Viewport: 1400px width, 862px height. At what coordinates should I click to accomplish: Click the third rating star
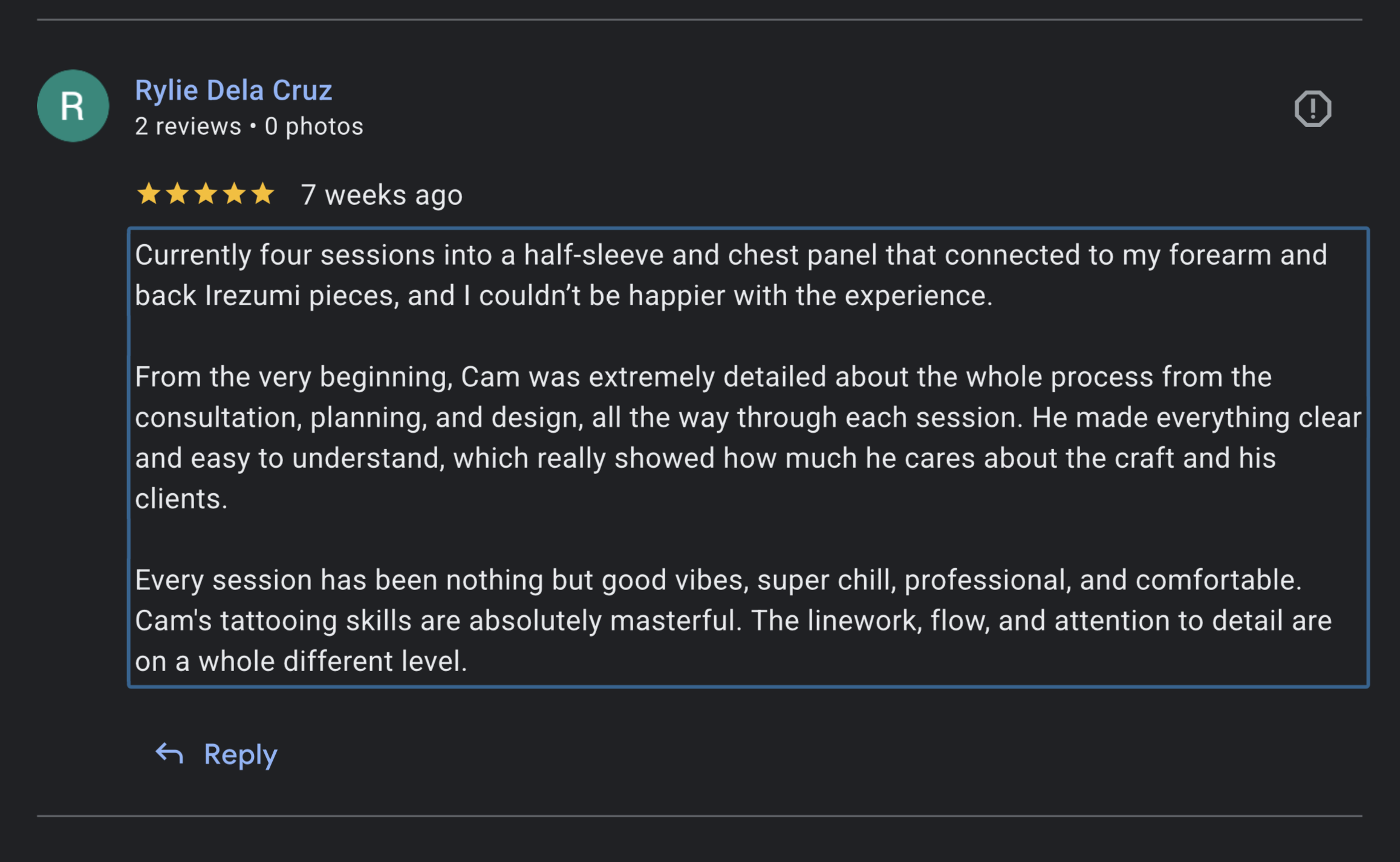[x=206, y=194]
